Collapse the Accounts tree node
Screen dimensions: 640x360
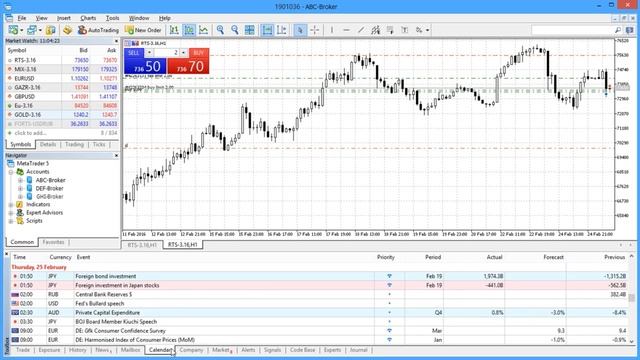pos(11,172)
